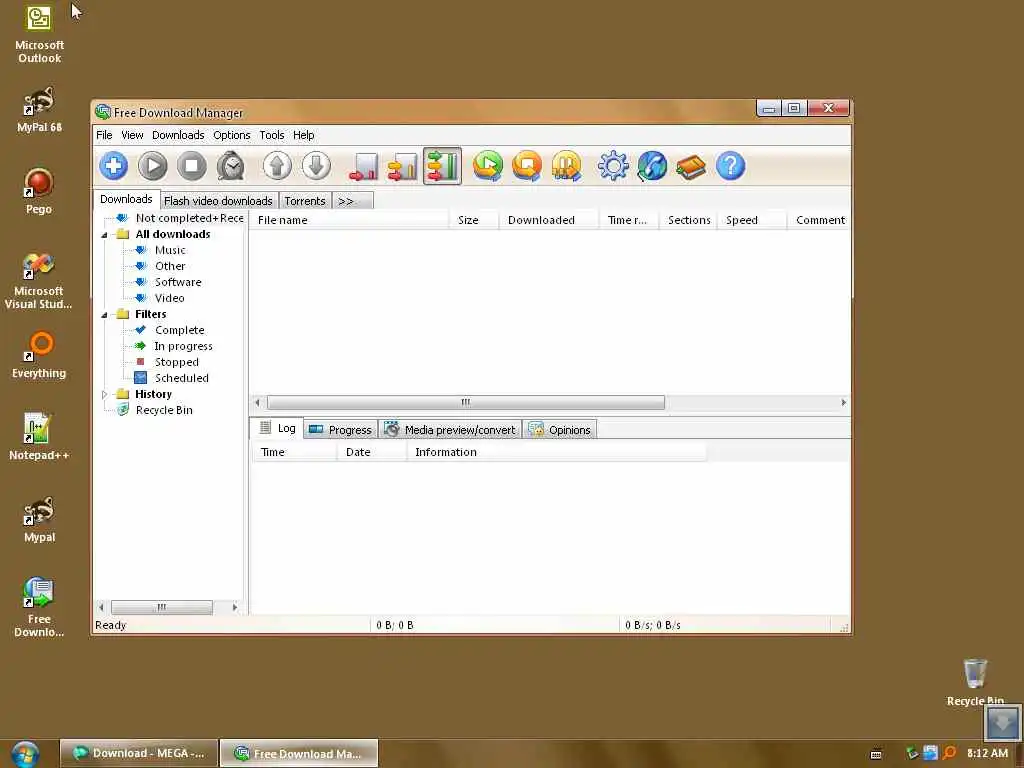Open settings with the blue gear icon
This screenshot has width=1024, height=768.
(613, 166)
